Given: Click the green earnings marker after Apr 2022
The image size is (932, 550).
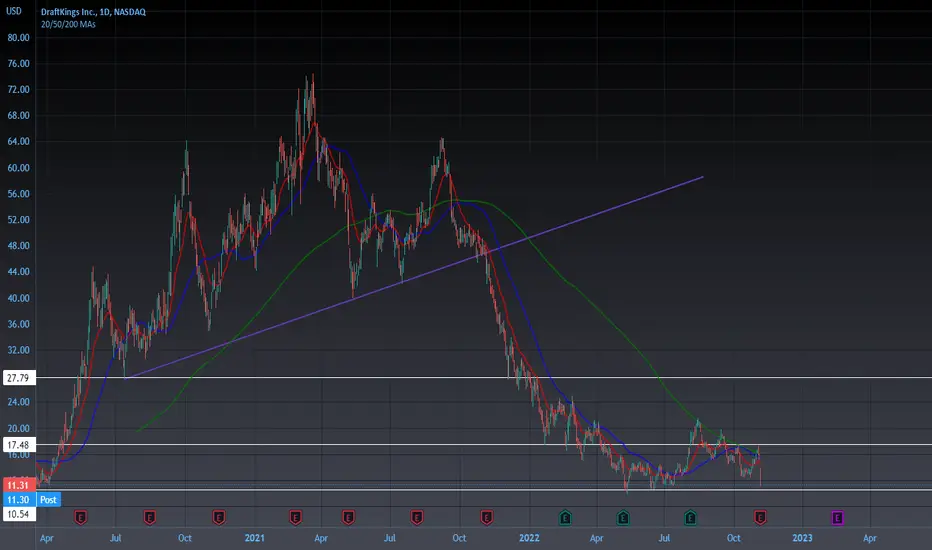Looking at the screenshot, I should (623, 518).
